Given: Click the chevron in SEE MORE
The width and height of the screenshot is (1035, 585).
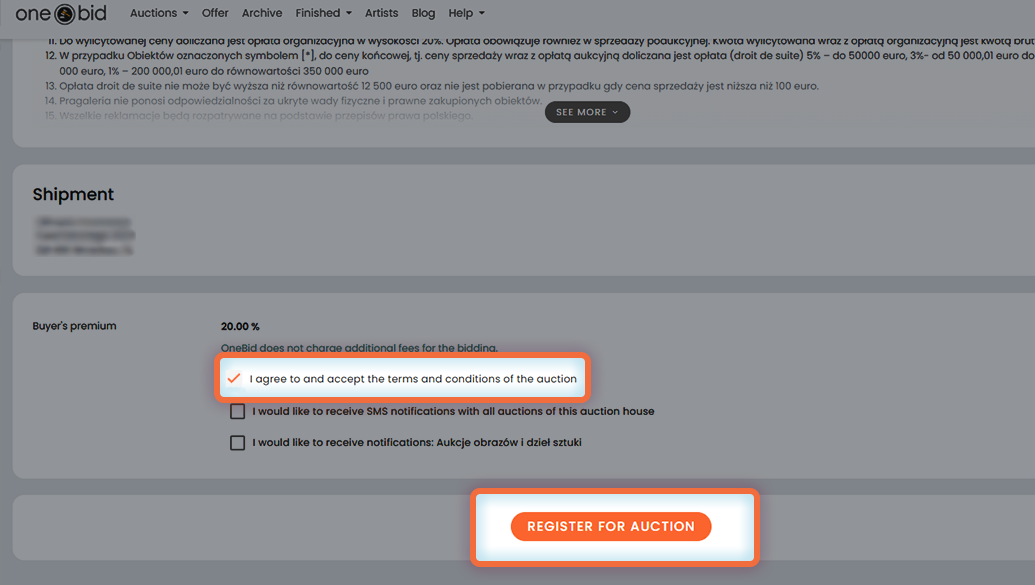Looking at the screenshot, I should click(615, 112).
